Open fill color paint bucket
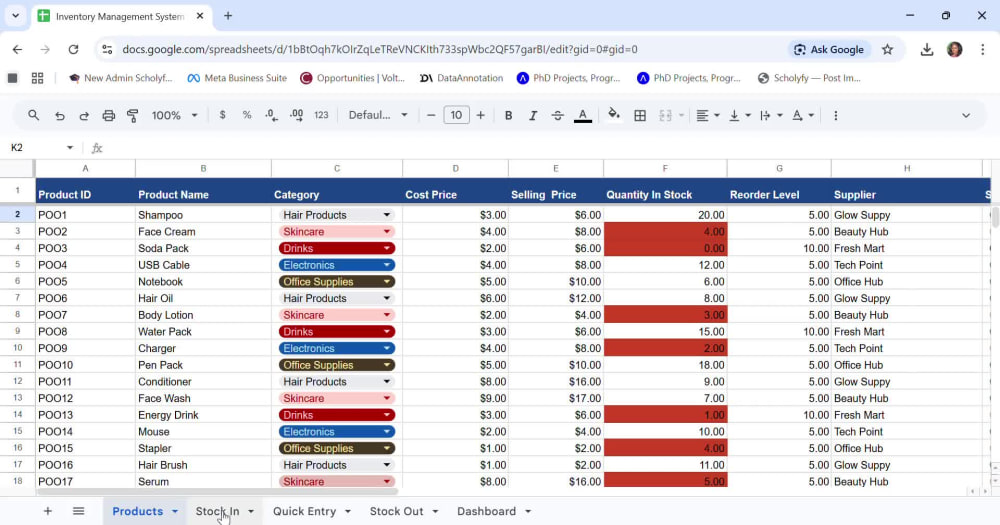Image resolution: width=1000 pixels, height=525 pixels. tap(614, 115)
